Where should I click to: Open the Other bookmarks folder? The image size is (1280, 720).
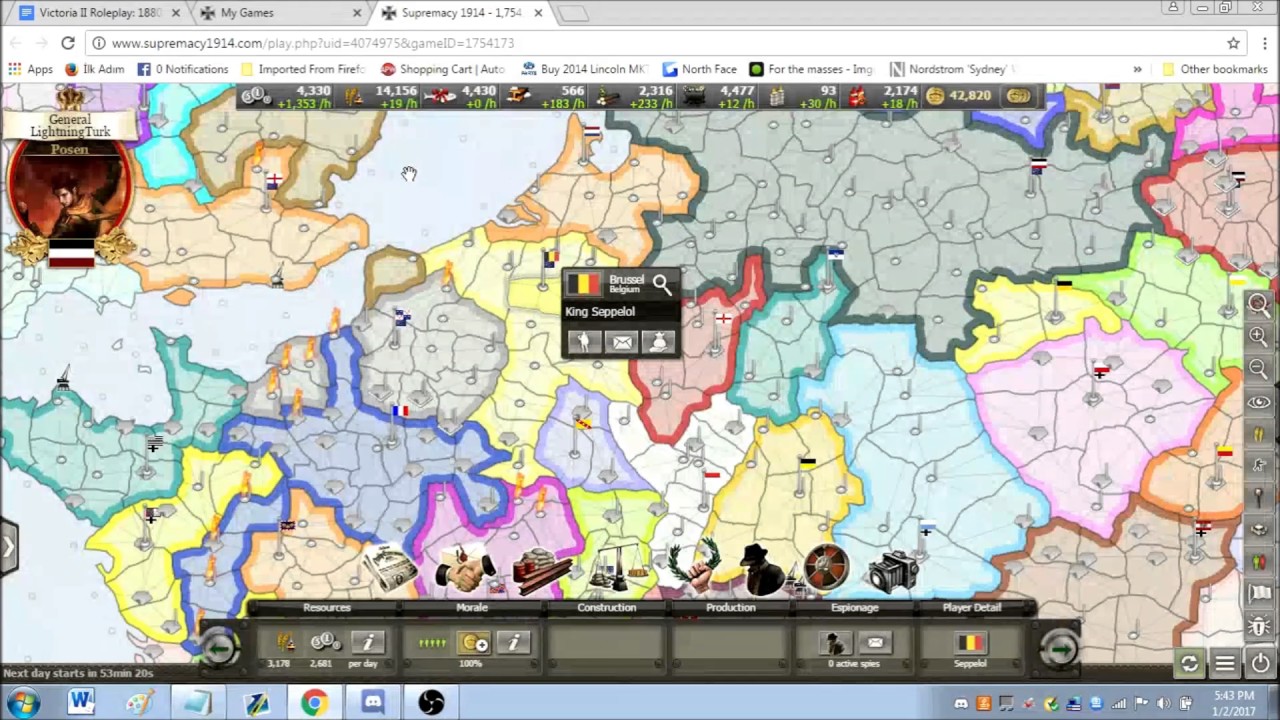pyautogui.click(x=1214, y=69)
